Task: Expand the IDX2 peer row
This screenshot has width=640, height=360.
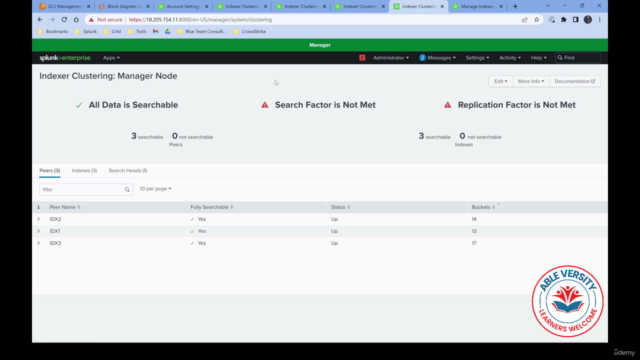Action: (x=38, y=219)
